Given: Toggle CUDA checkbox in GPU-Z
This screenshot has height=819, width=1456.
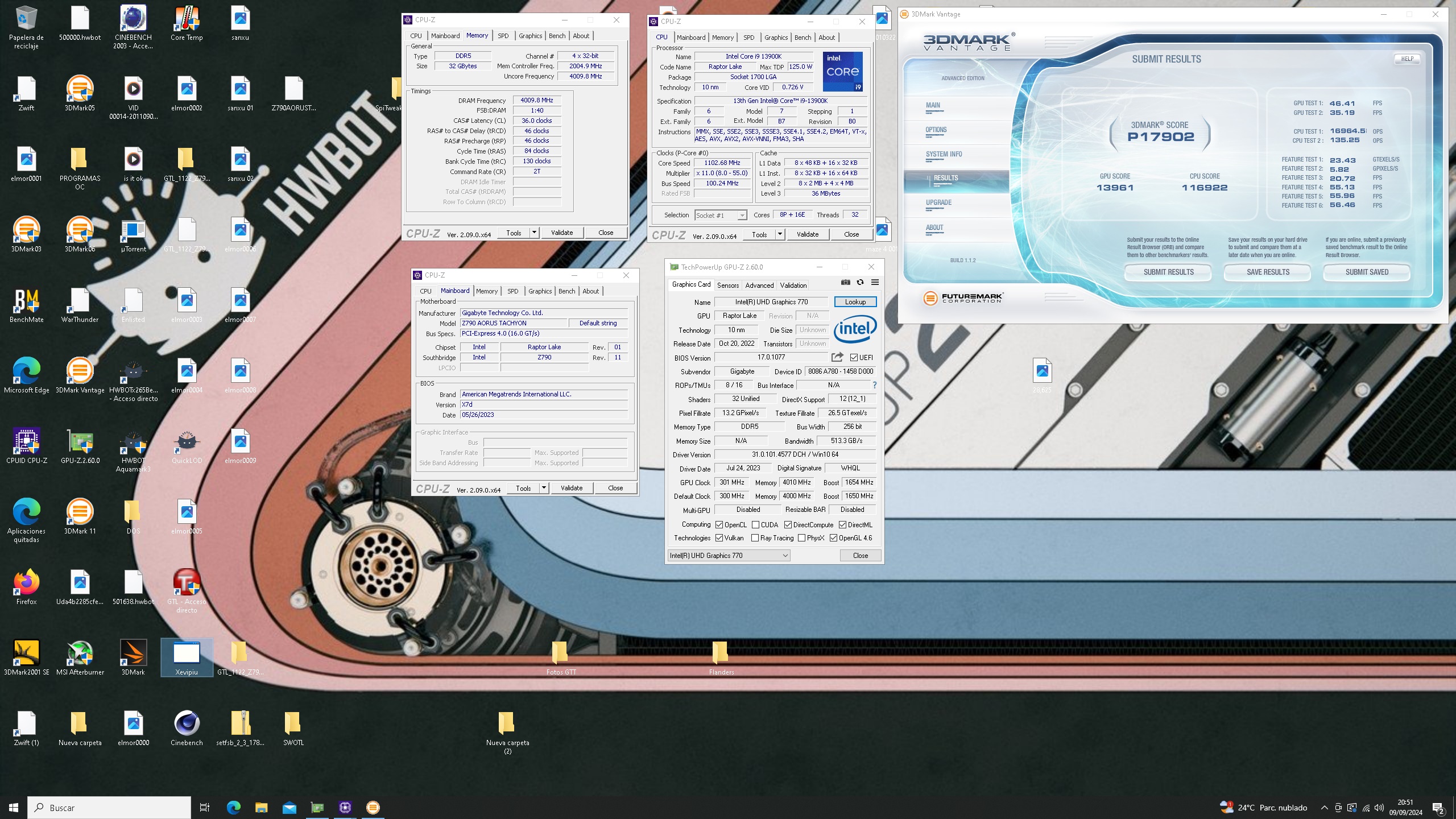Looking at the screenshot, I should point(755,524).
